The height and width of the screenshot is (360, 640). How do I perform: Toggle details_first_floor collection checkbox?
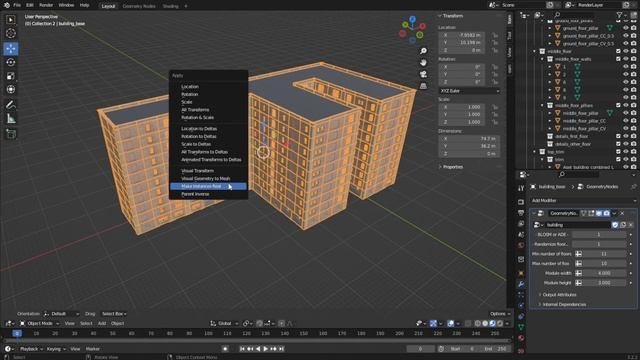[618, 136]
